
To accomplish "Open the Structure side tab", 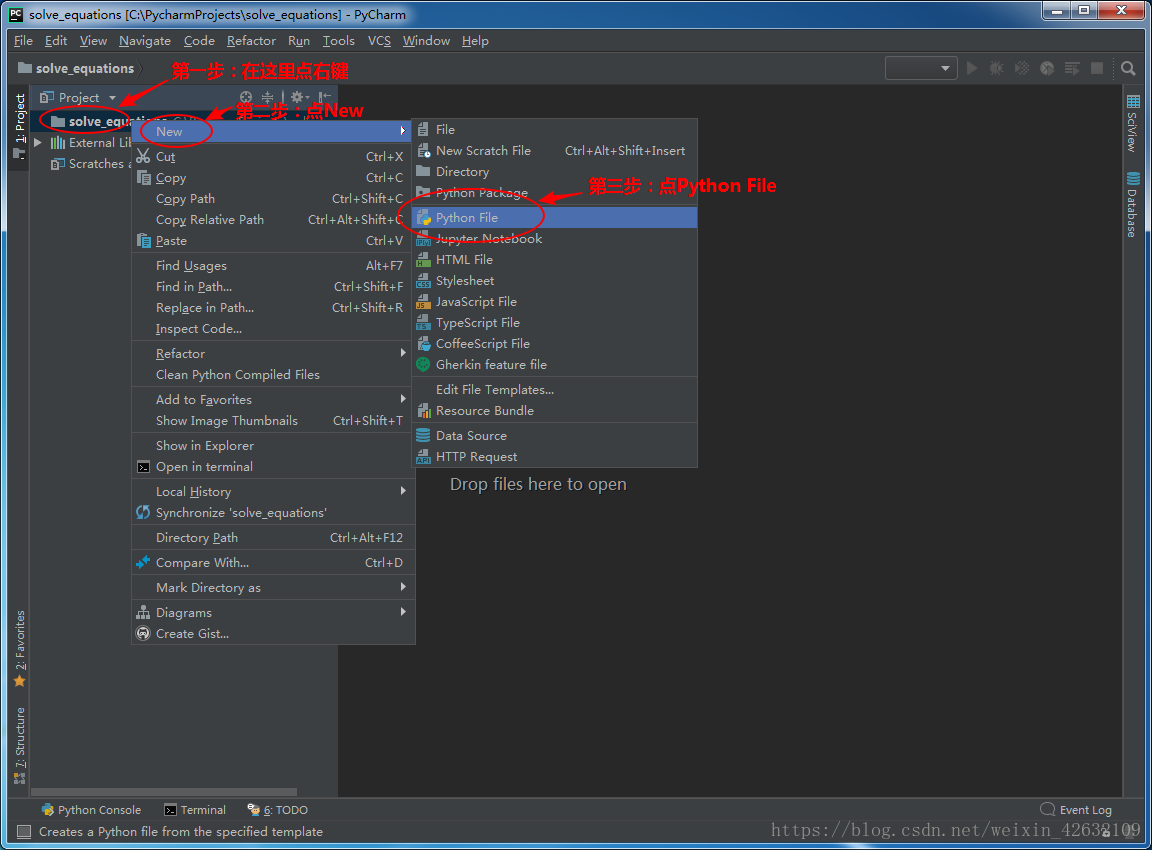I will coord(20,745).
